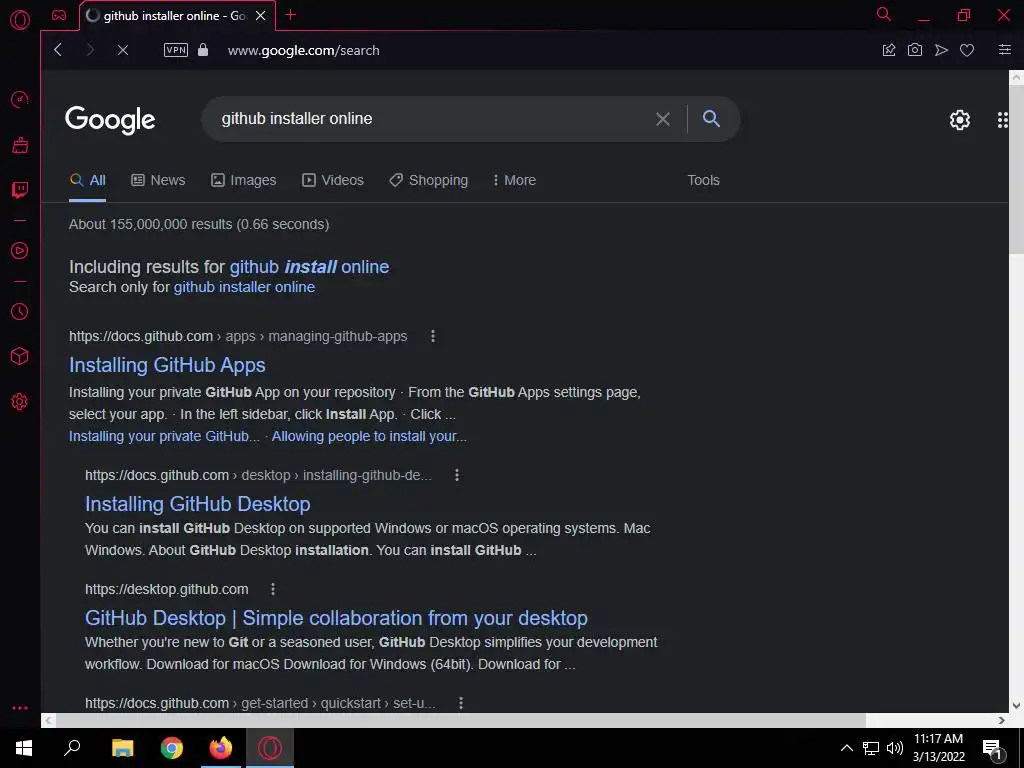Open 'Allowing people to install your...' sublink

tap(369, 436)
